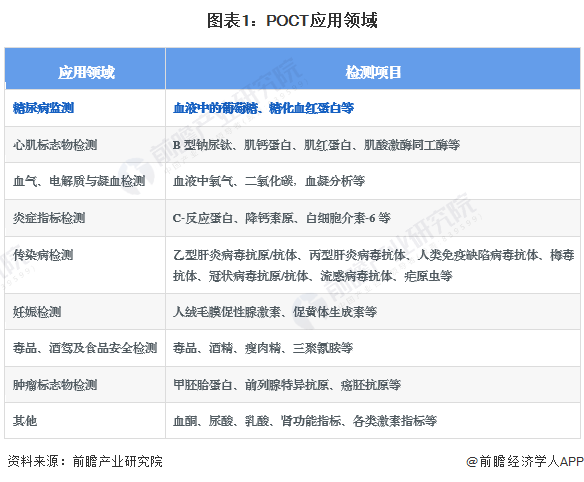This screenshot has width=584, height=482.
Task: Click the 传染病检测 cell
Action: click(85, 265)
